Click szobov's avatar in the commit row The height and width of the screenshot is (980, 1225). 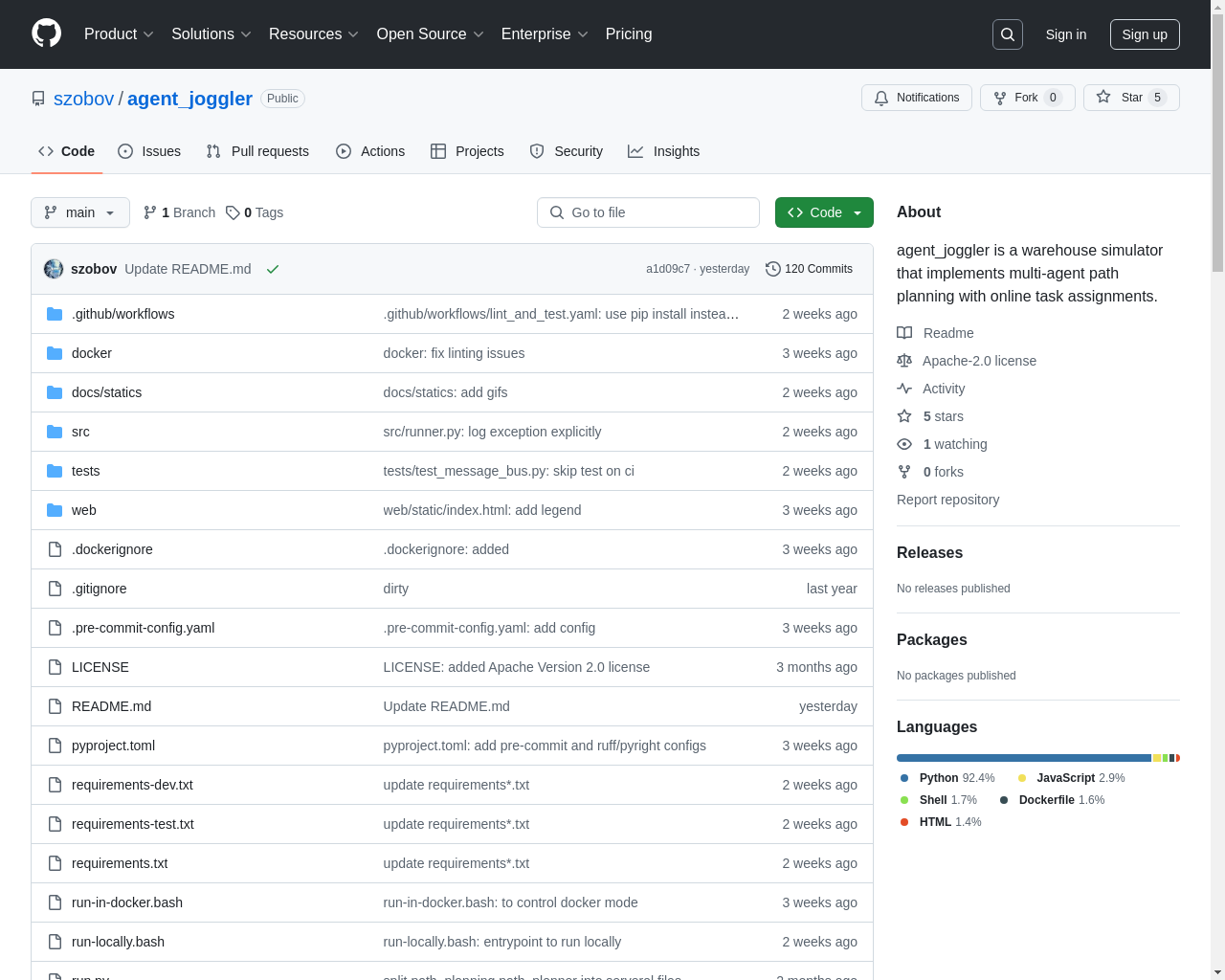pyautogui.click(x=54, y=269)
